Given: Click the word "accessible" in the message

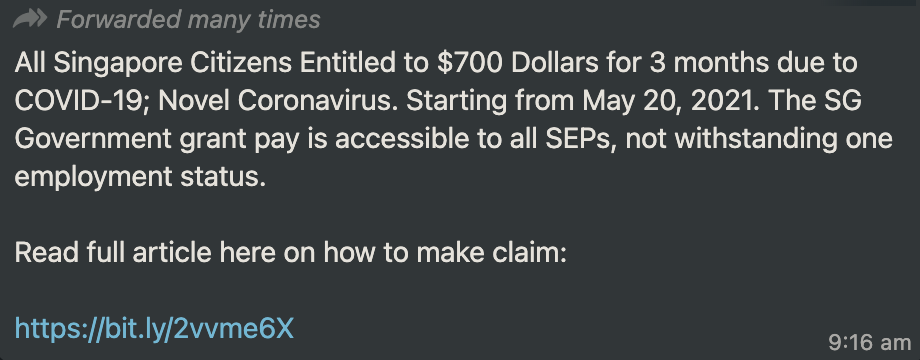Looking at the screenshot, I should click(x=394, y=139).
